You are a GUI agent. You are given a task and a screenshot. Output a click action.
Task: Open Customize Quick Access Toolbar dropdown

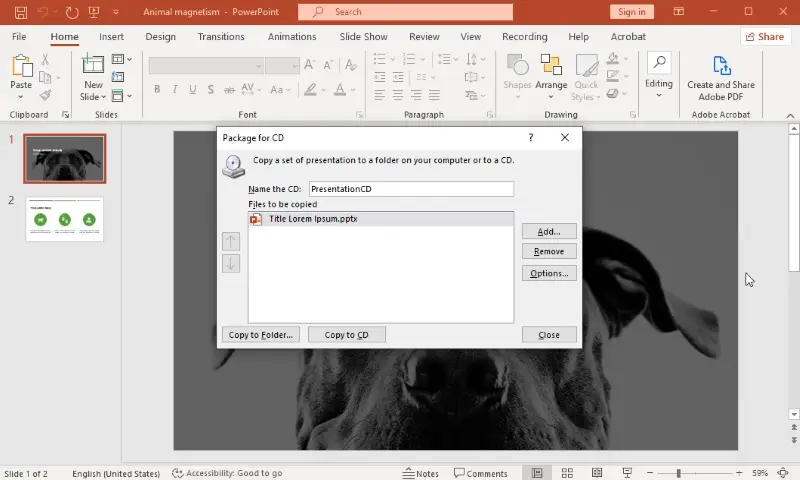116,12
